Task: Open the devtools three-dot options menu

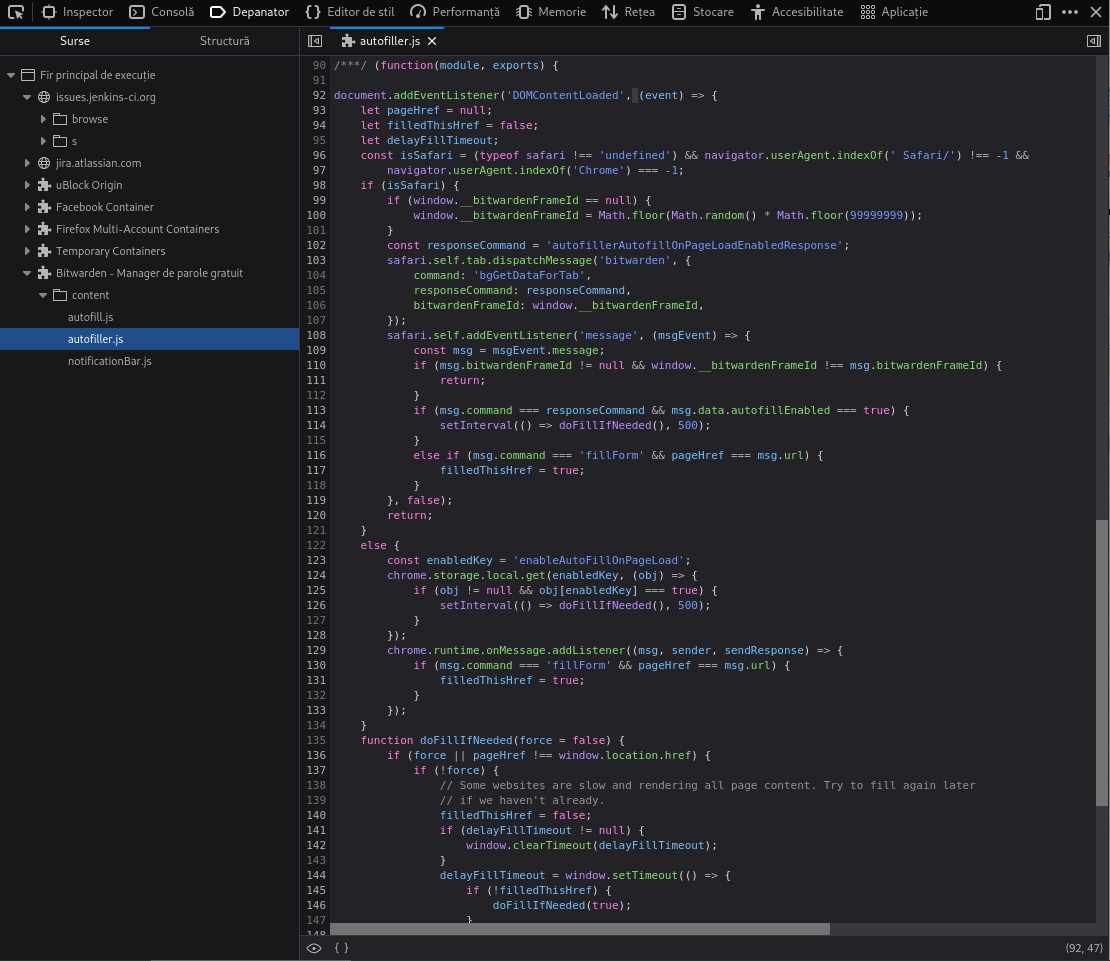Action: point(1070,12)
